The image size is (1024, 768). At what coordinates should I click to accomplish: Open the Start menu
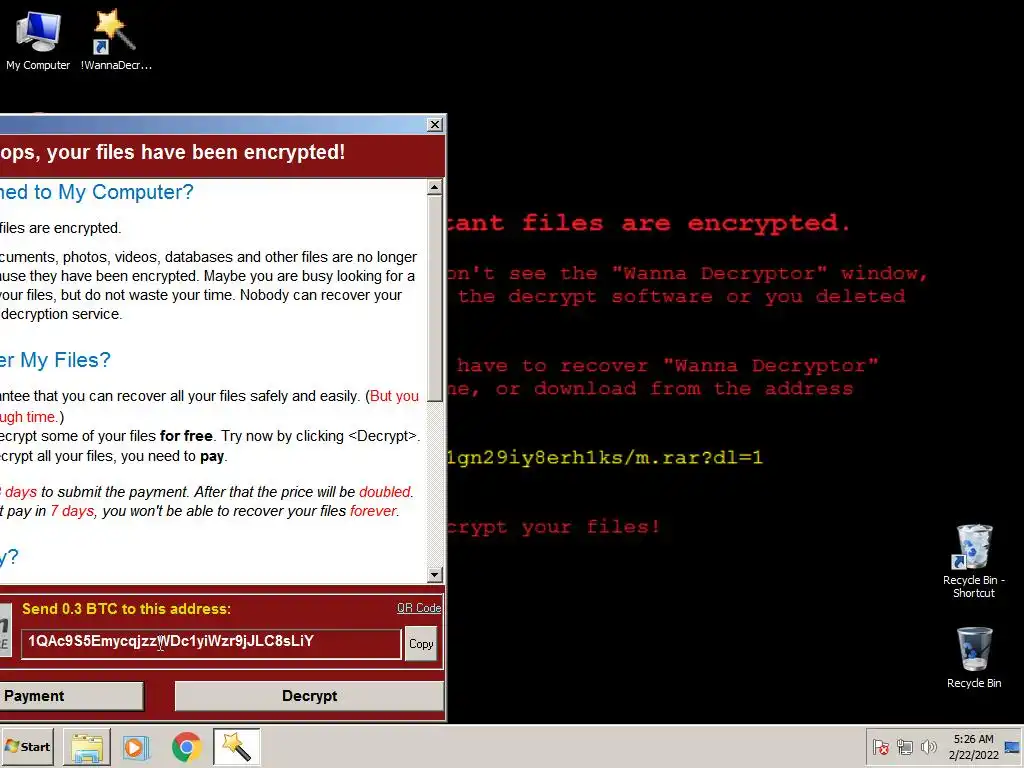click(27, 746)
